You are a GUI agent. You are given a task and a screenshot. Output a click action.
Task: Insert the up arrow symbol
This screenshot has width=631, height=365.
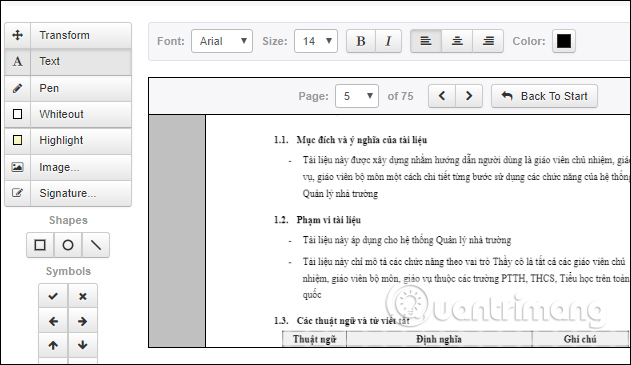(53, 345)
